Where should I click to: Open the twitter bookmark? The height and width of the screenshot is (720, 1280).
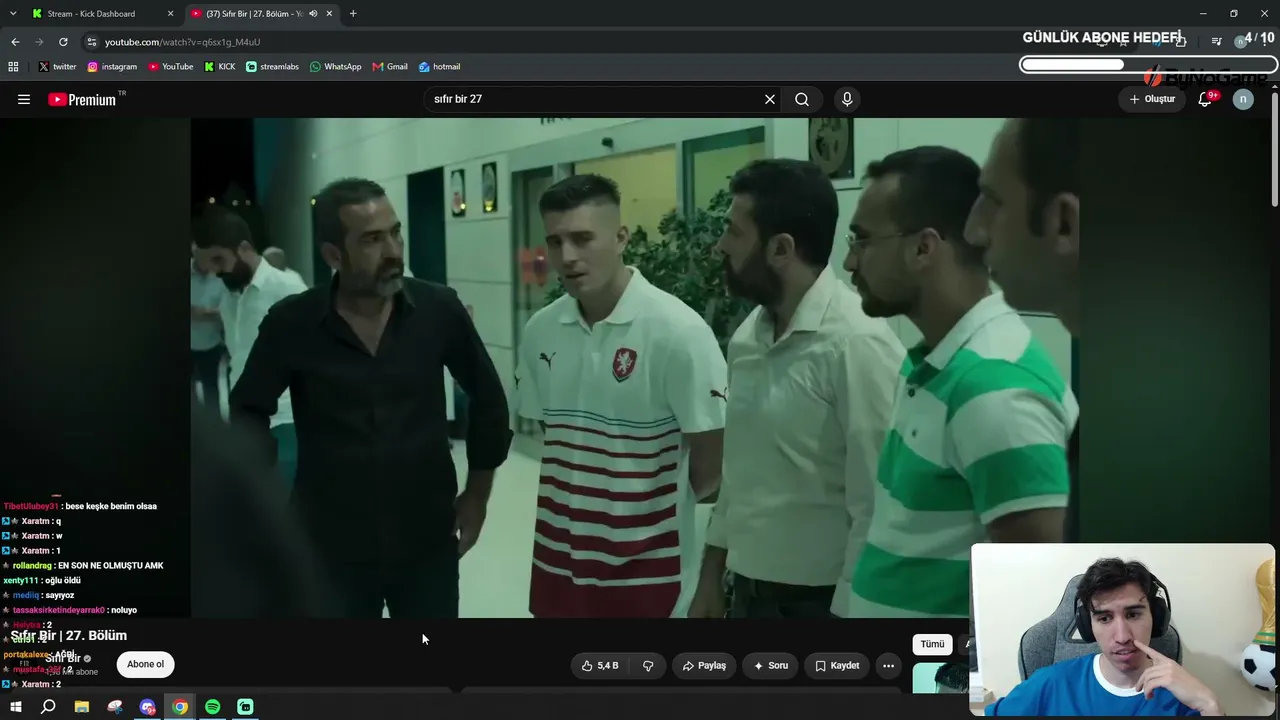click(57, 67)
